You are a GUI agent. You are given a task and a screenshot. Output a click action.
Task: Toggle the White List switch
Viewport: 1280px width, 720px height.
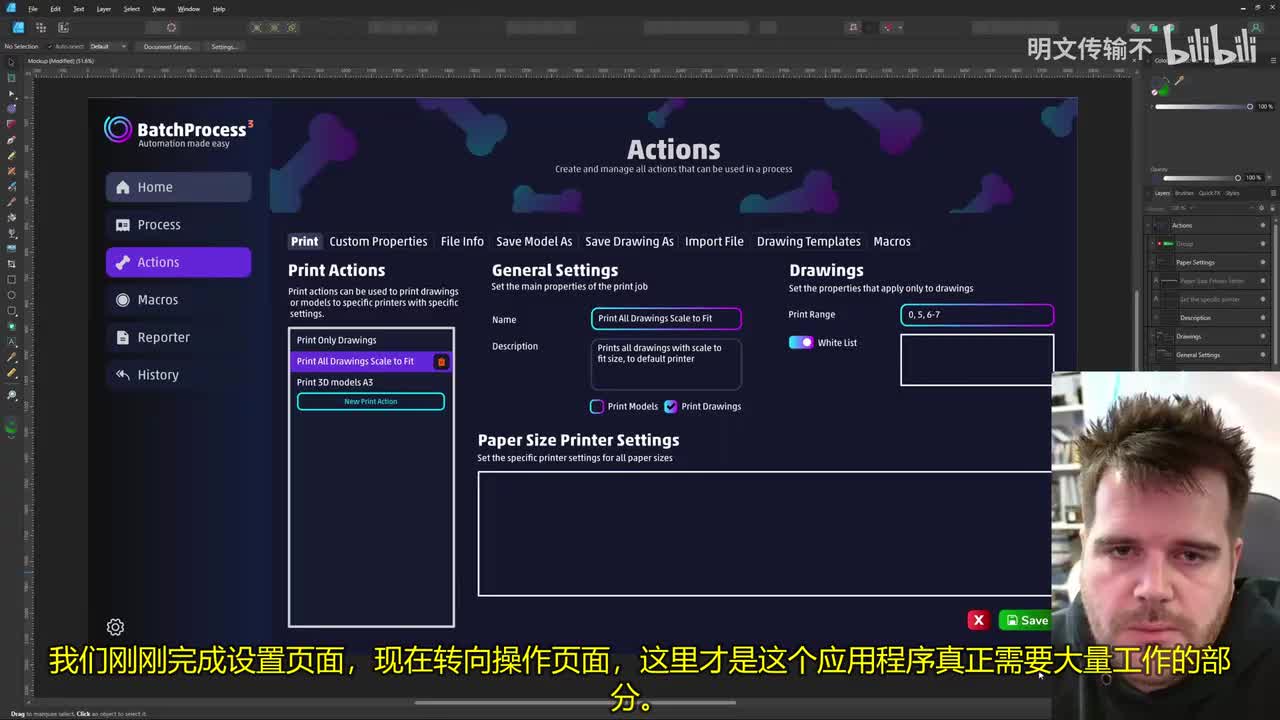coord(801,342)
